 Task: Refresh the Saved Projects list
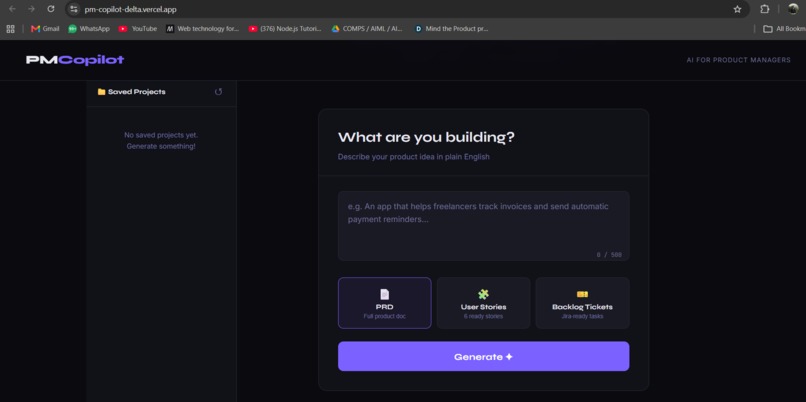coord(218,92)
